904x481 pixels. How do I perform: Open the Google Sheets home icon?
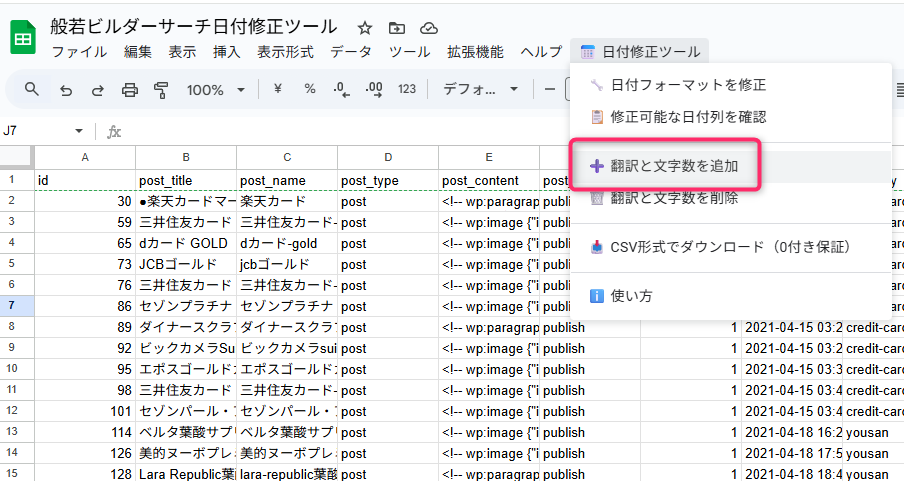pos(23,38)
